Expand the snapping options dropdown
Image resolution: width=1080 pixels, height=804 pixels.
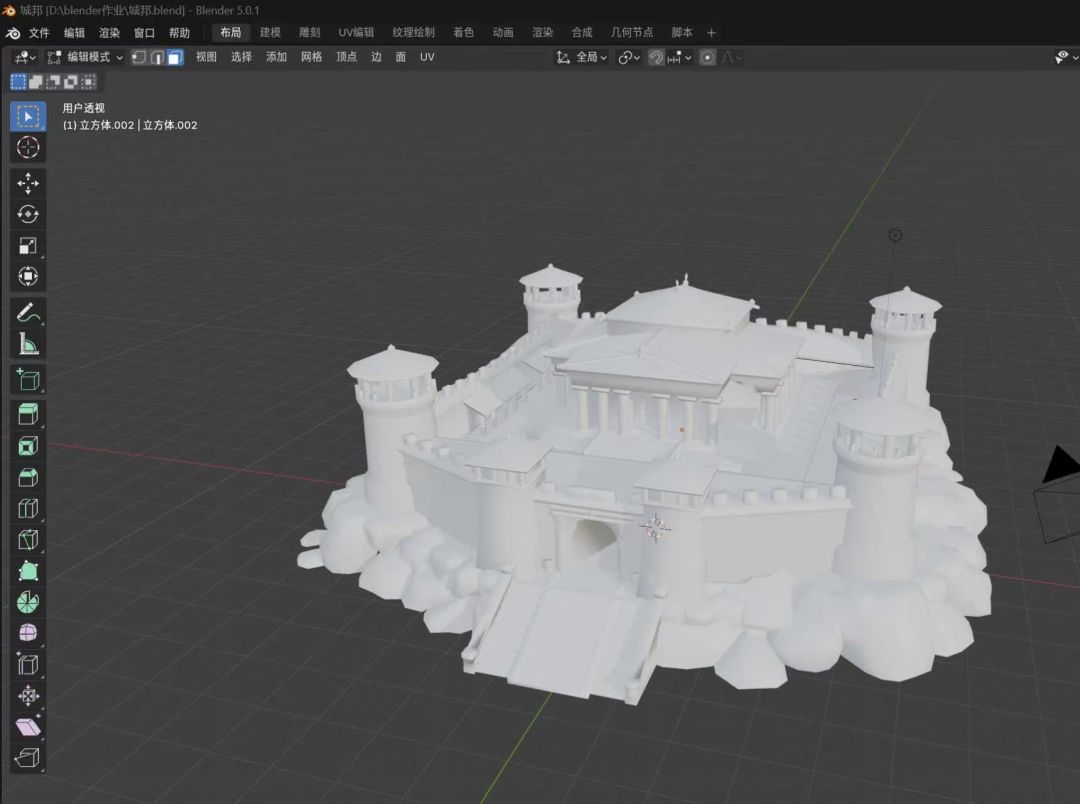[679, 58]
